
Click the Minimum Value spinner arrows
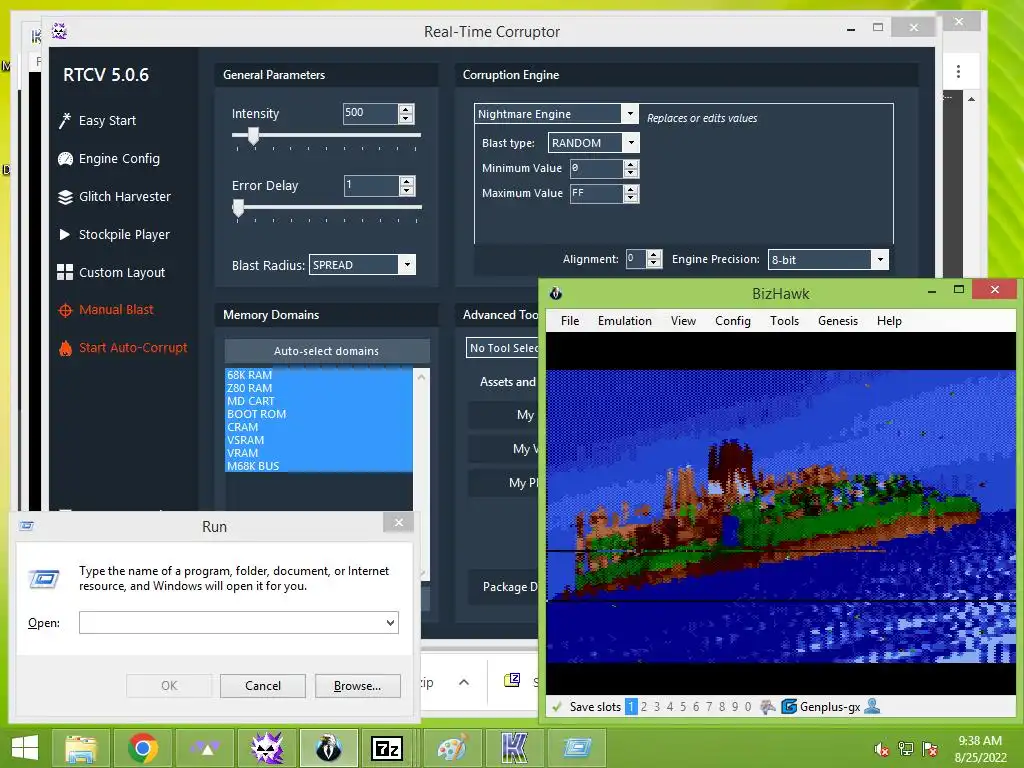[x=631, y=168]
